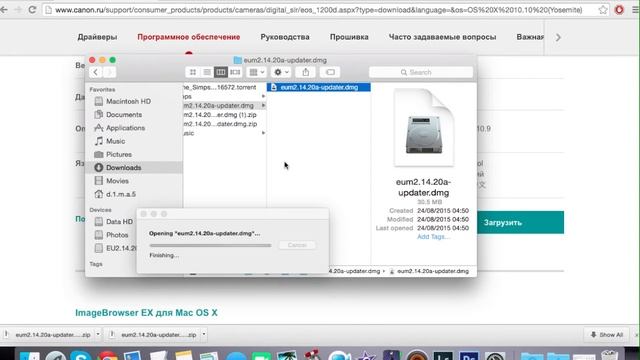Switch Finder to column view

coord(221,72)
